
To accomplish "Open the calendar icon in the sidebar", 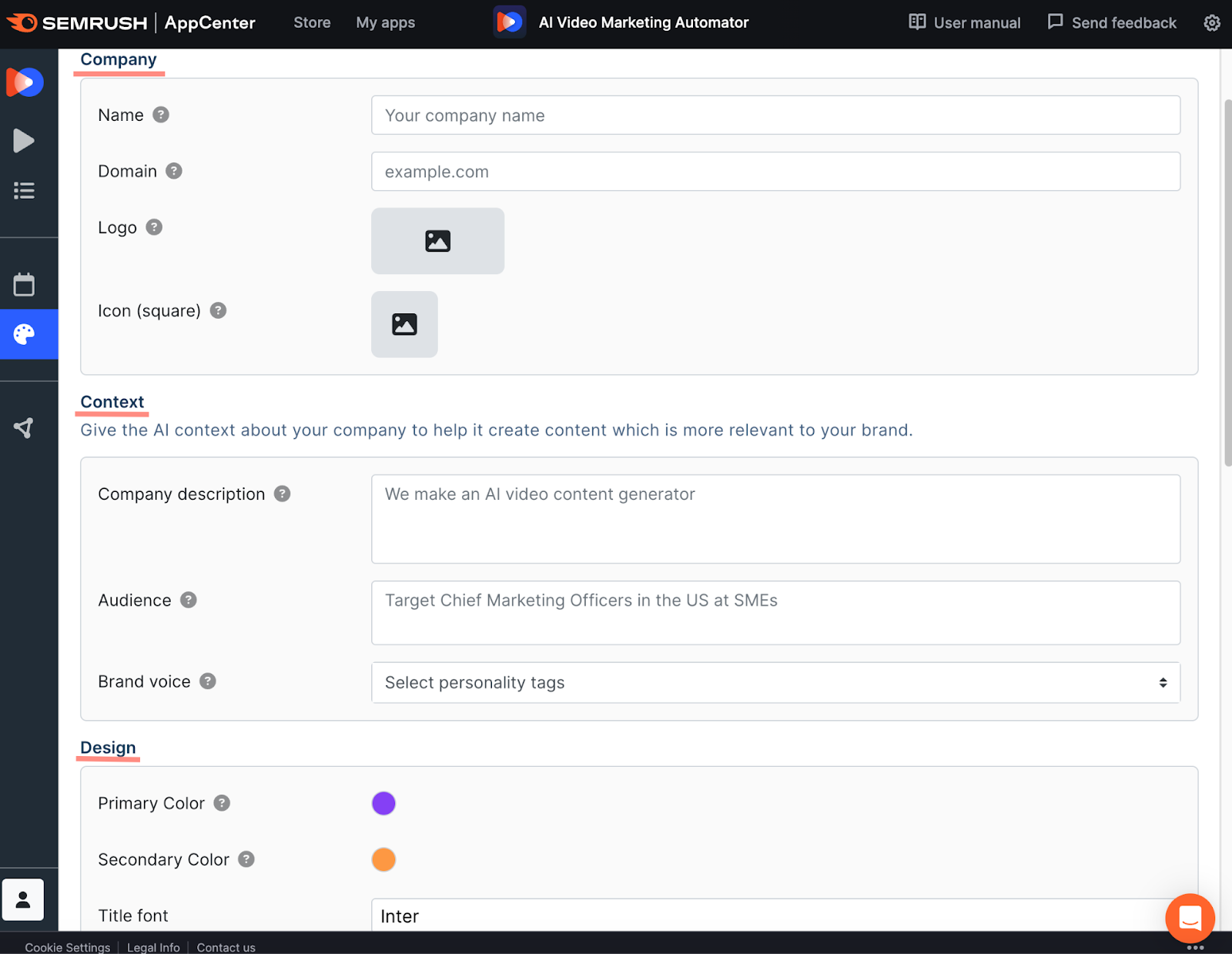I will [24, 284].
